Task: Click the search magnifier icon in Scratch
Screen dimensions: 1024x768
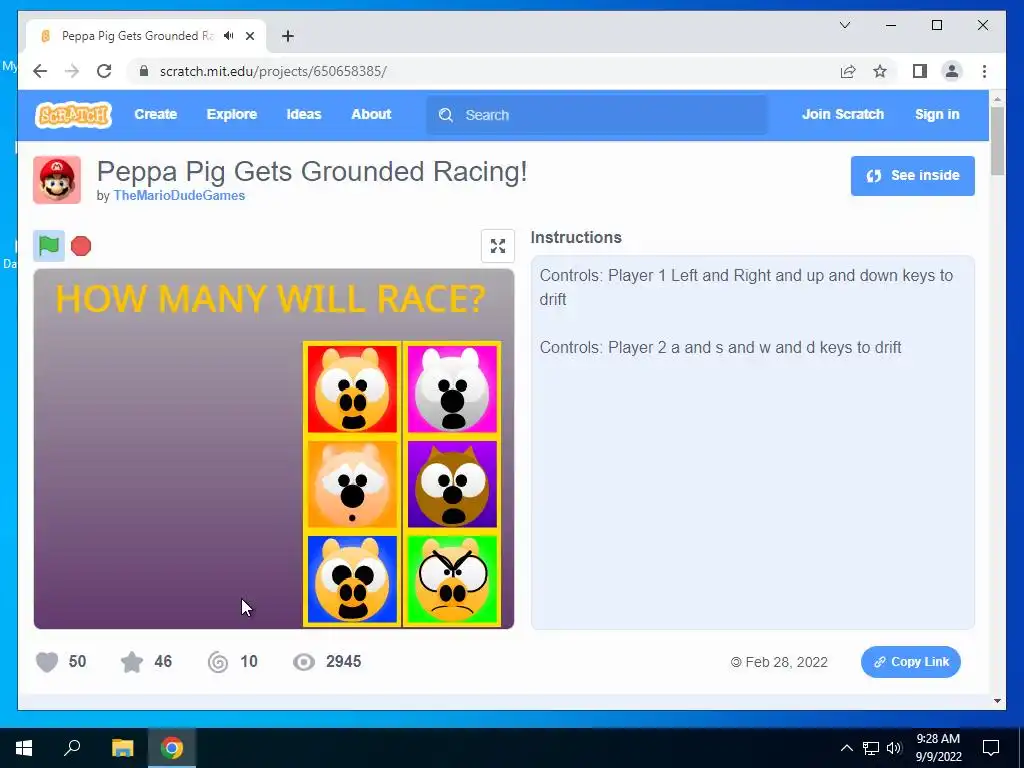Action: (x=446, y=115)
